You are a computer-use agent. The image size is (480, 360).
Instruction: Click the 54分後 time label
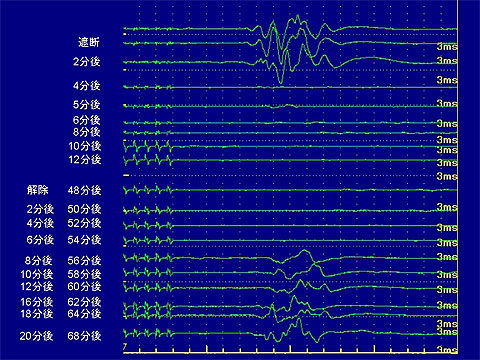pyautogui.click(x=84, y=239)
